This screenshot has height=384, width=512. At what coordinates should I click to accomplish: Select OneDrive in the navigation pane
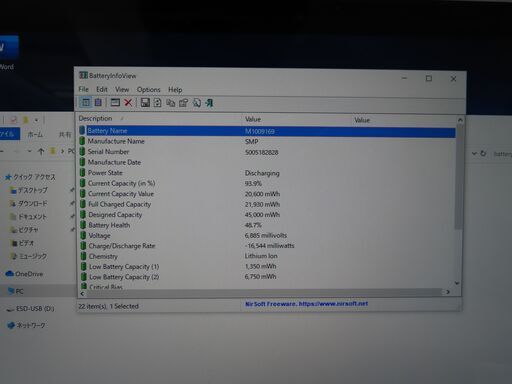pyautogui.click(x=24, y=274)
